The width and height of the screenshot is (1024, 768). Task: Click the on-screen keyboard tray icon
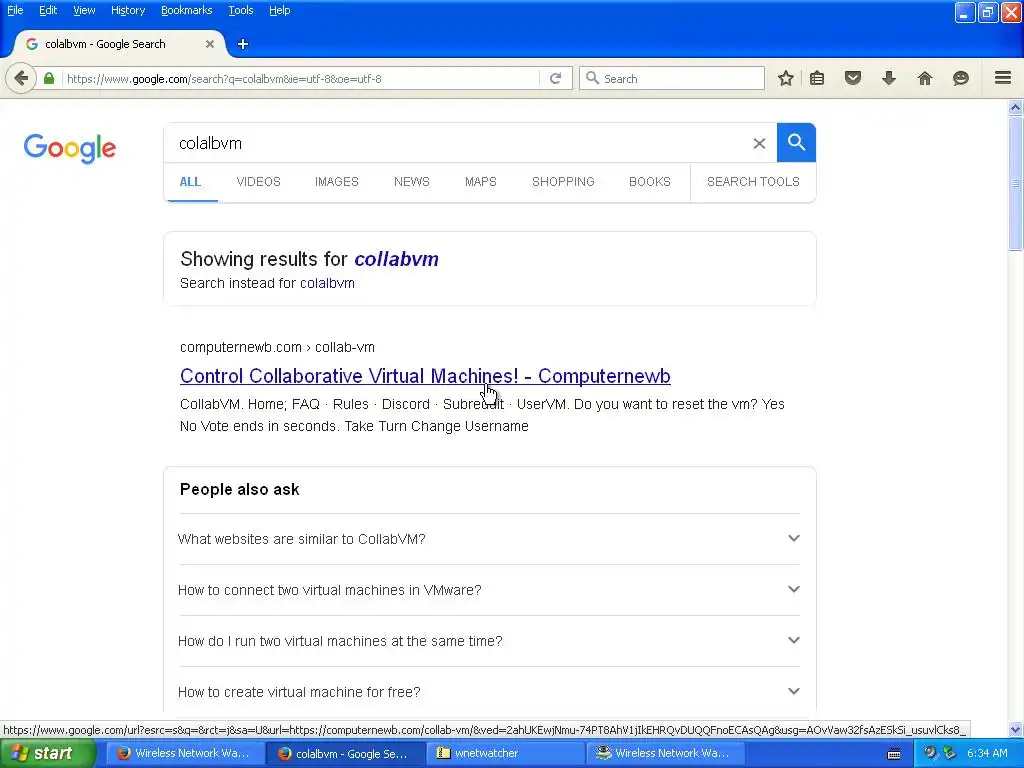894,754
